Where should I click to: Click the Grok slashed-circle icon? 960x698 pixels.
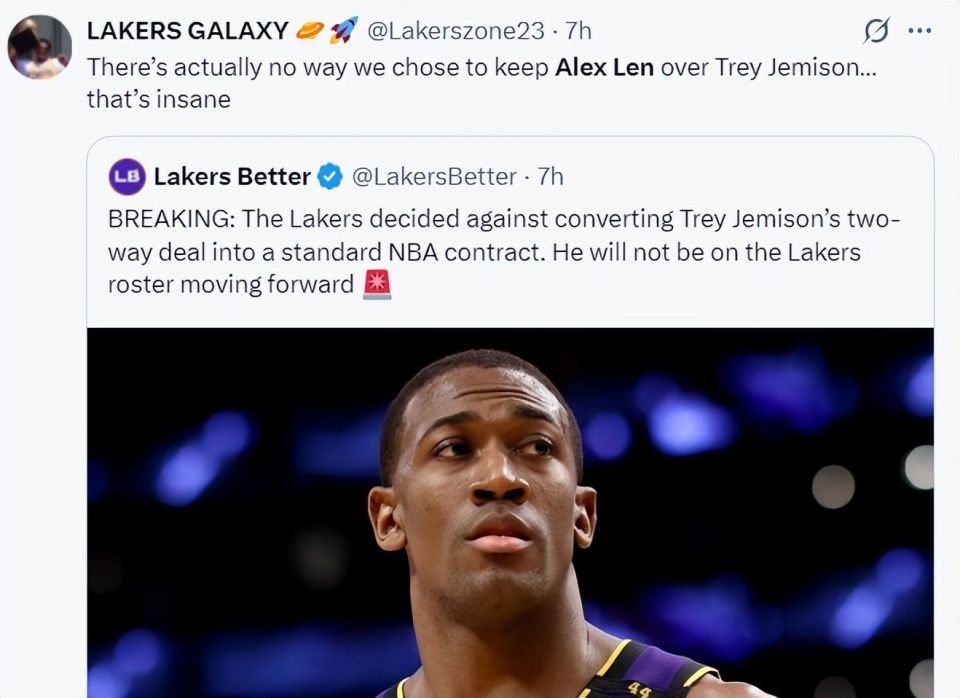[x=875, y=32]
